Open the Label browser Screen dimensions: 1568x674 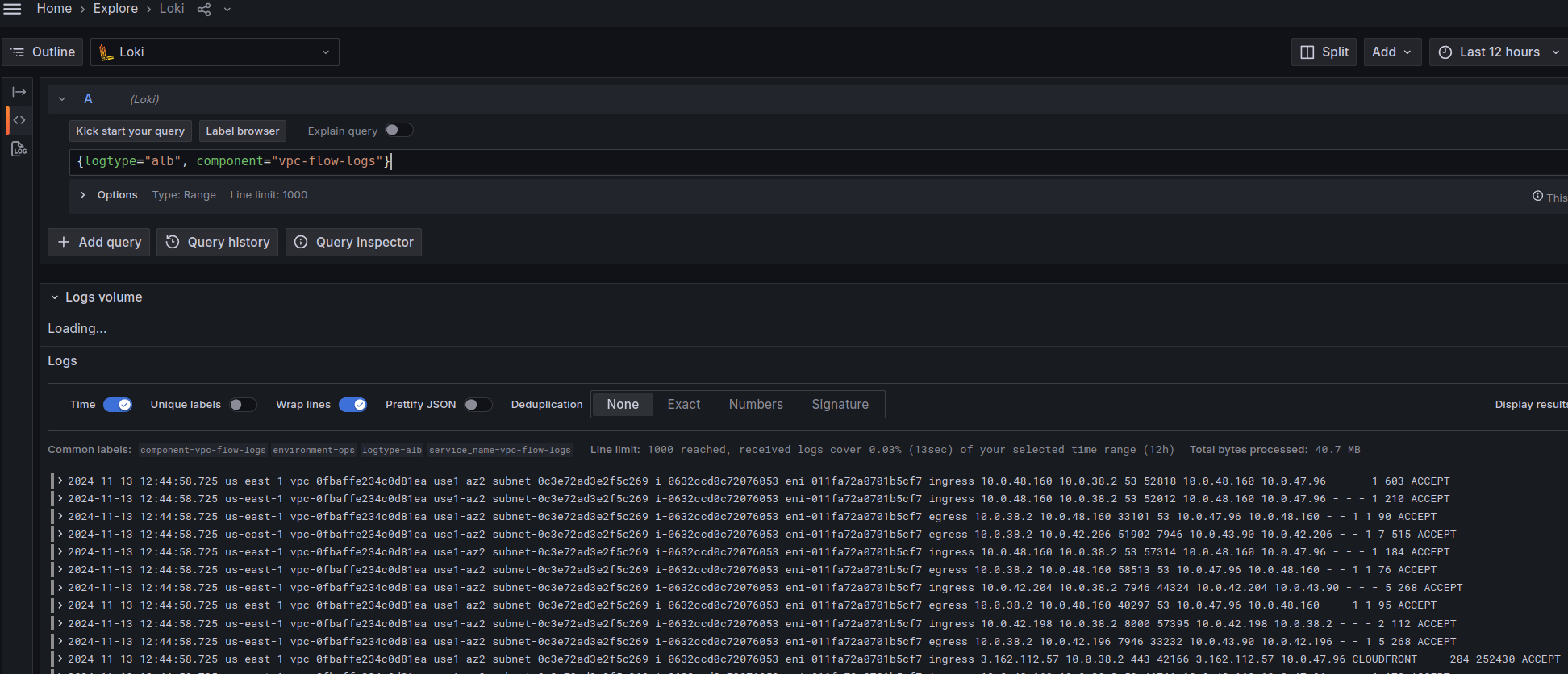pos(243,131)
